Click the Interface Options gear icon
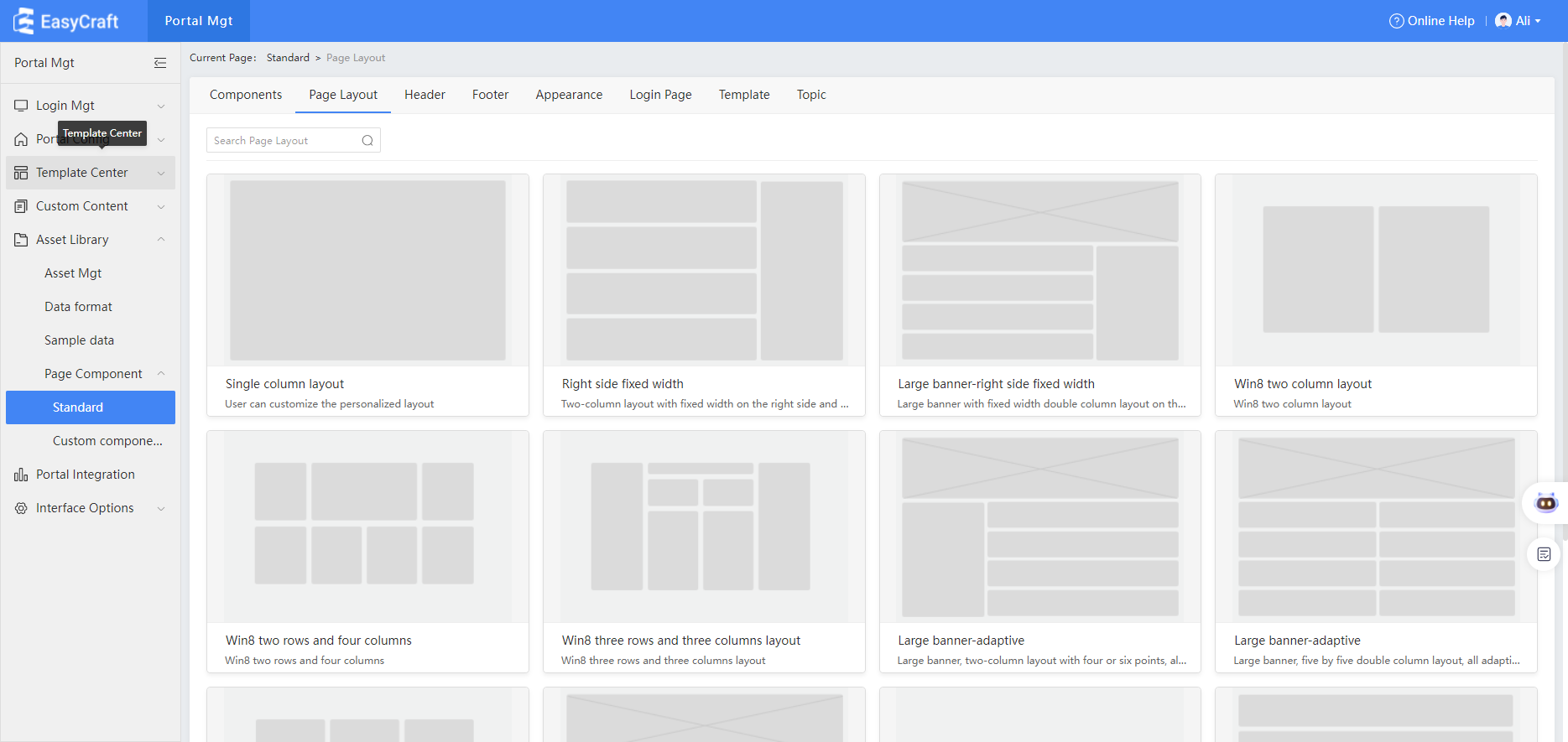The height and width of the screenshot is (742, 1568). point(21,508)
